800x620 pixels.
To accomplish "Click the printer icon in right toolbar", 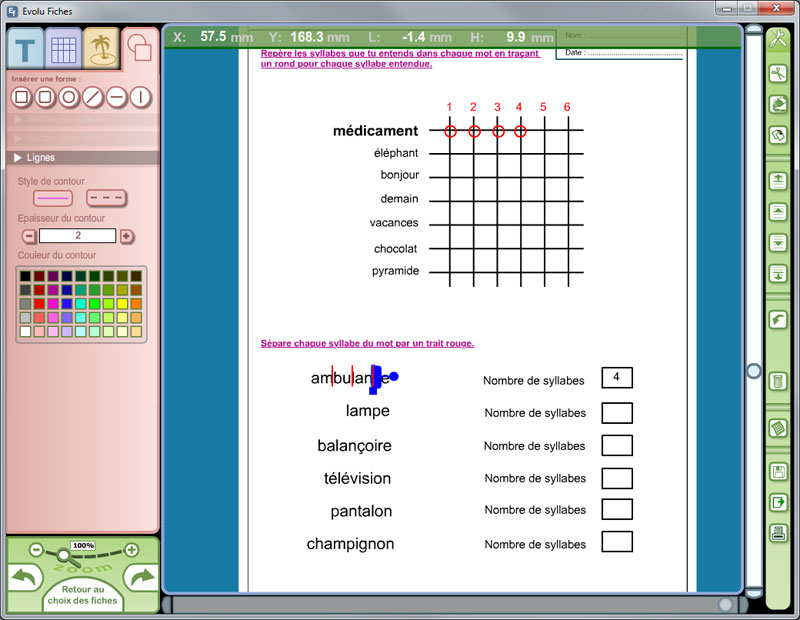I will click(778, 532).
